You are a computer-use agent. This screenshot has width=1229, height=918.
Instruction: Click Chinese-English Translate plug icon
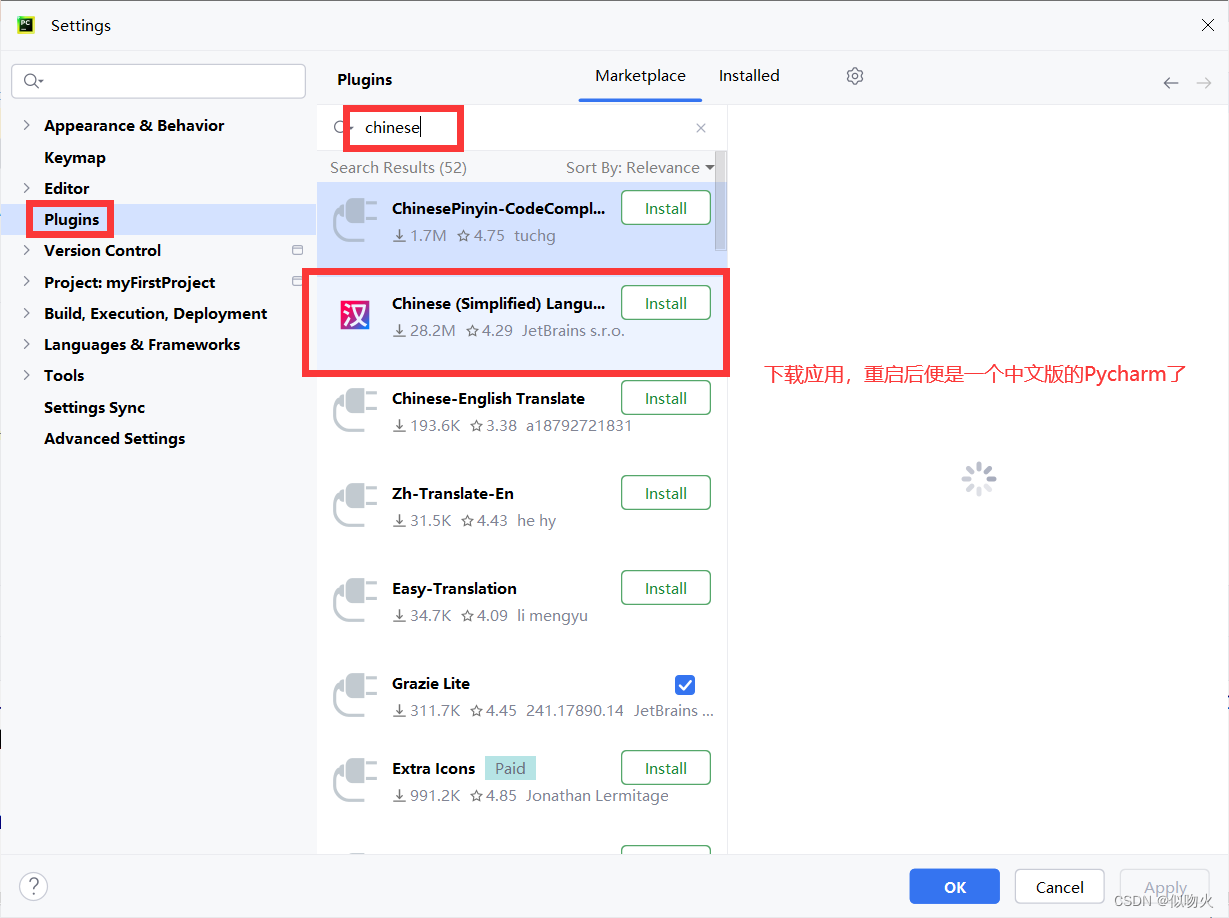coord(354,411)
